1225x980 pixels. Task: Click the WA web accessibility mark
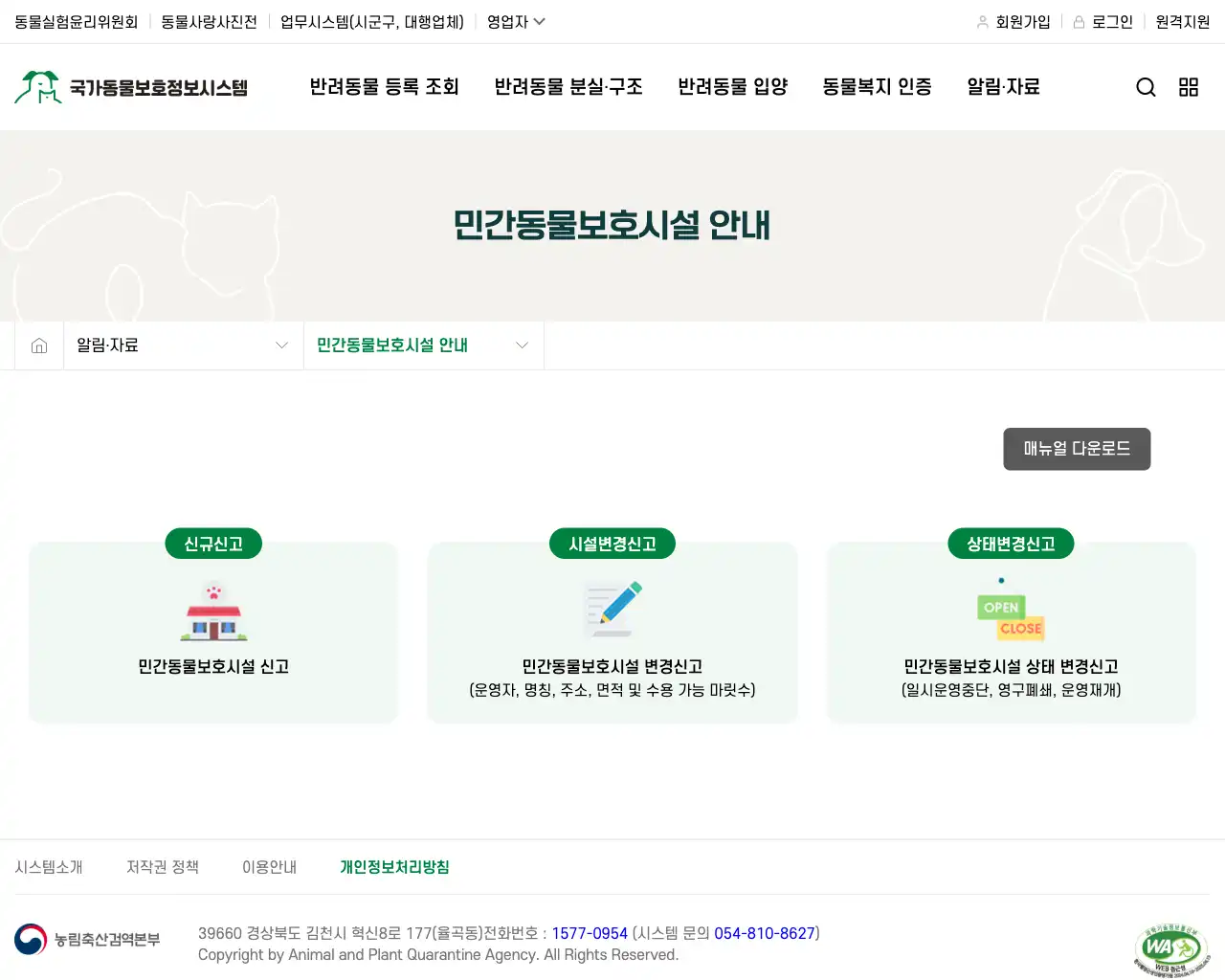click(1171, 950)
